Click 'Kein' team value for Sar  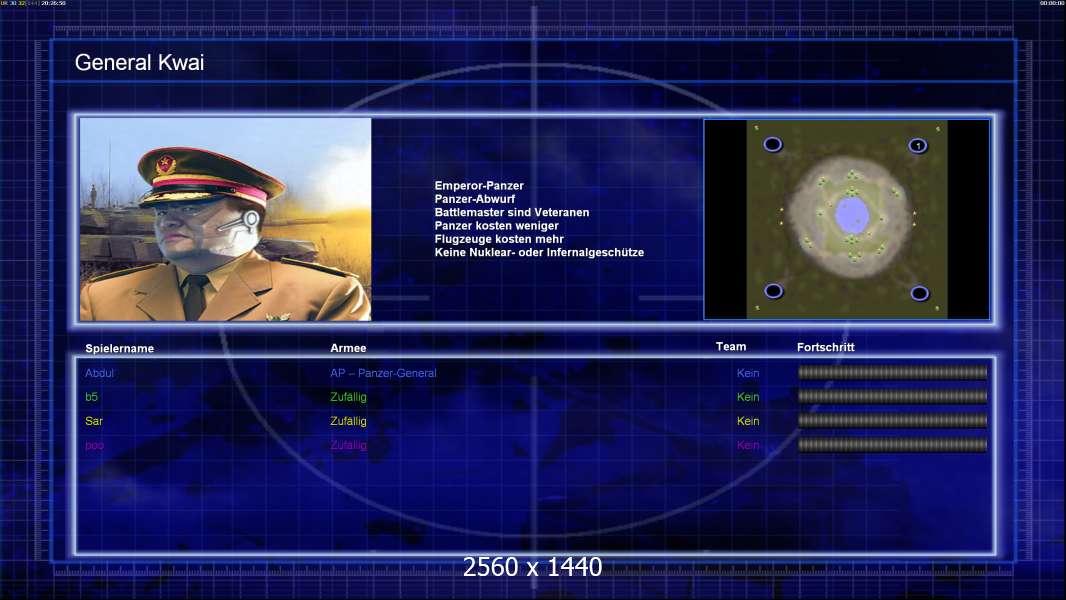pyautogui.click(x=748, y=421)
